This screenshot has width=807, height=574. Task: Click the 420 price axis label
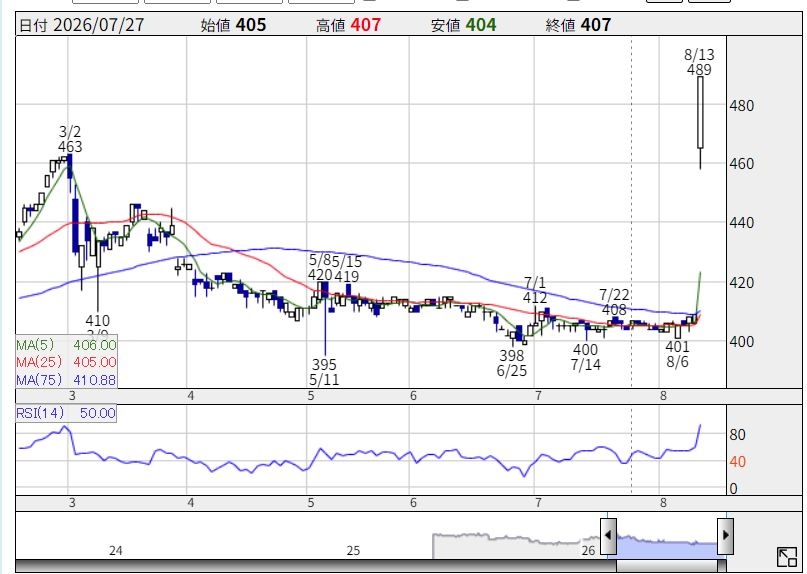(742, 283)
